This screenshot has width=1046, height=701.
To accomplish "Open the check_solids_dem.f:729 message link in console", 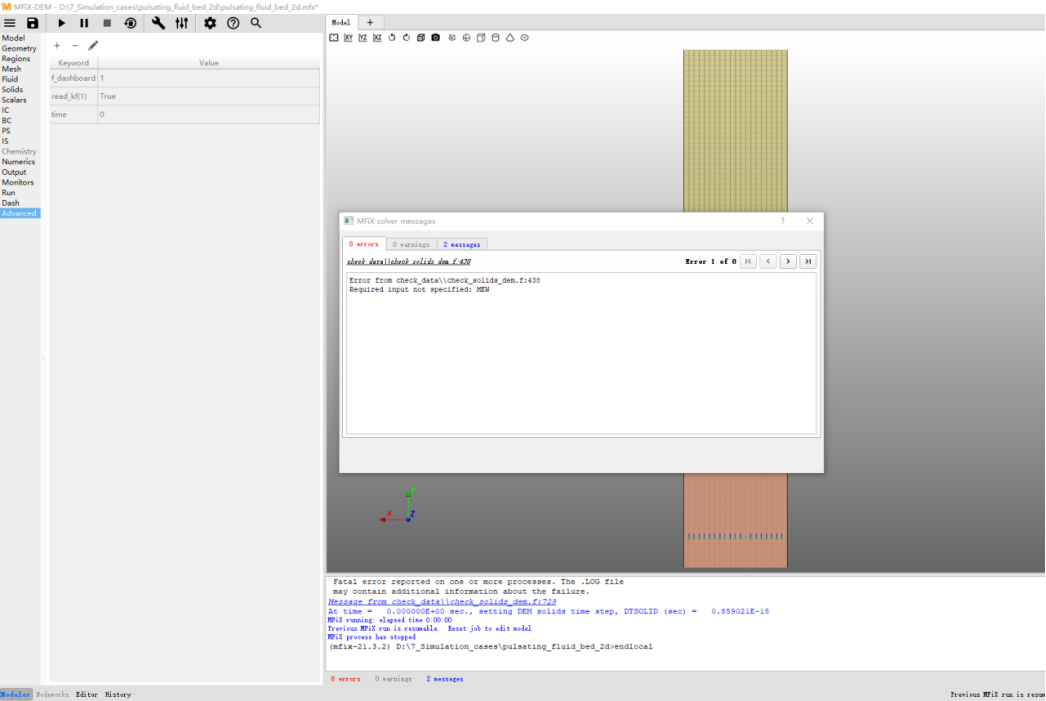I will click(x=442, y=602).
